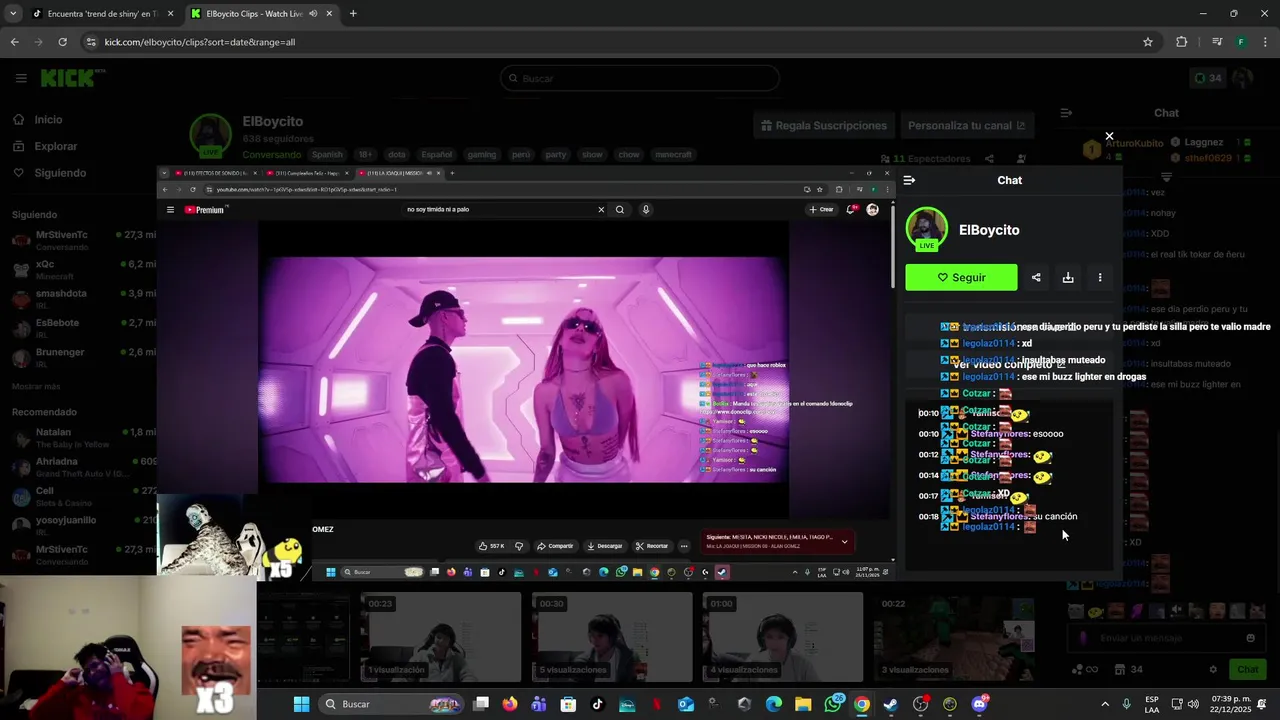Close the TikTok browser tab
1280x720 pixels.
click(x=171, y=14)
